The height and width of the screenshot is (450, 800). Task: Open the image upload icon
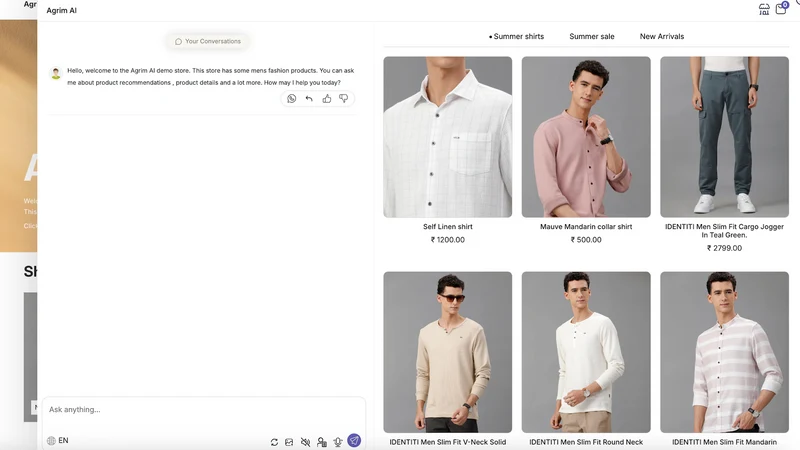click(x=289, y=442)
